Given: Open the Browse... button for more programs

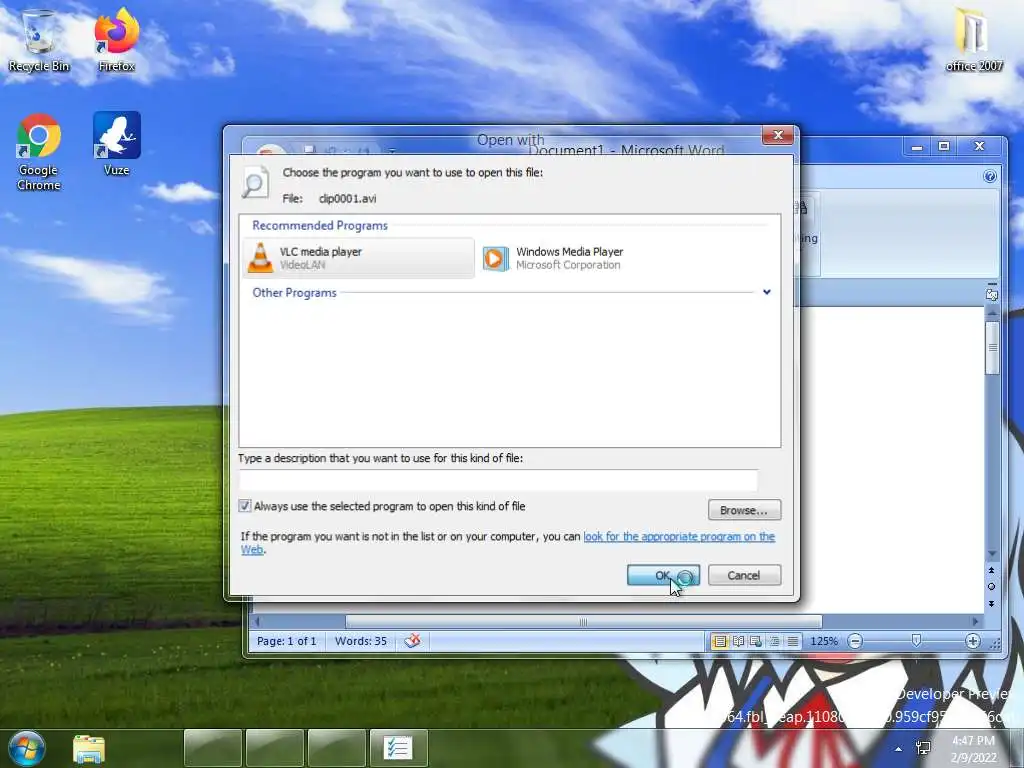Looking at the screenshot, I should 744,510.
